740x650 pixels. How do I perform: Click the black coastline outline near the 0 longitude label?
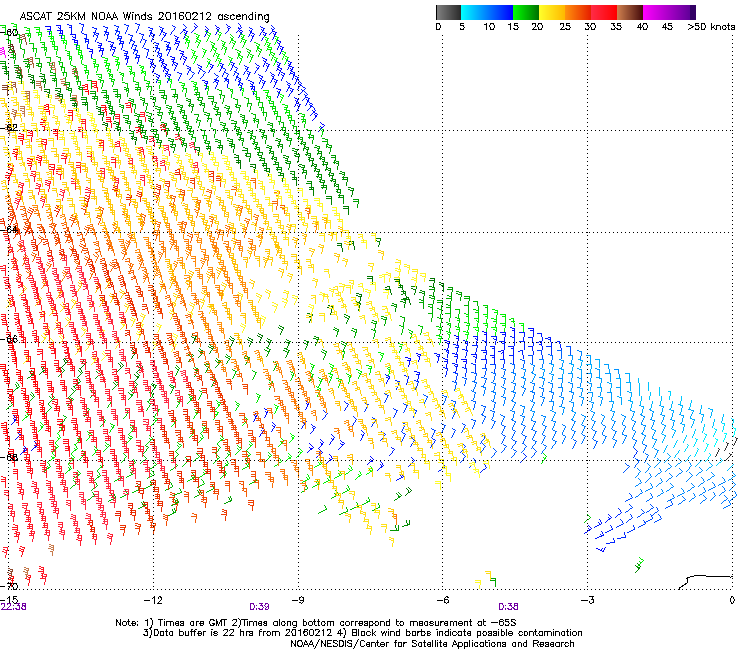(705, 581)
